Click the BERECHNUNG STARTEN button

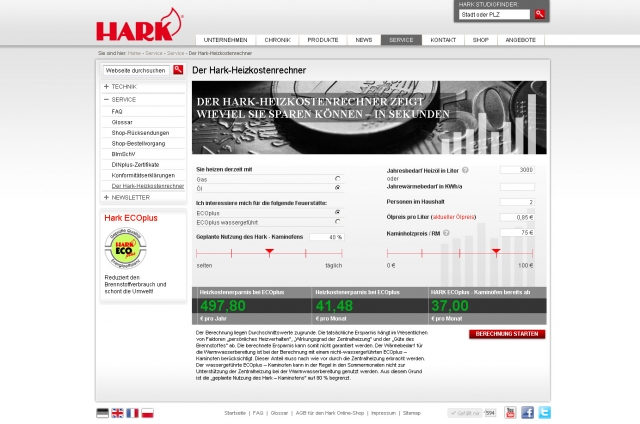click(507, 334)
